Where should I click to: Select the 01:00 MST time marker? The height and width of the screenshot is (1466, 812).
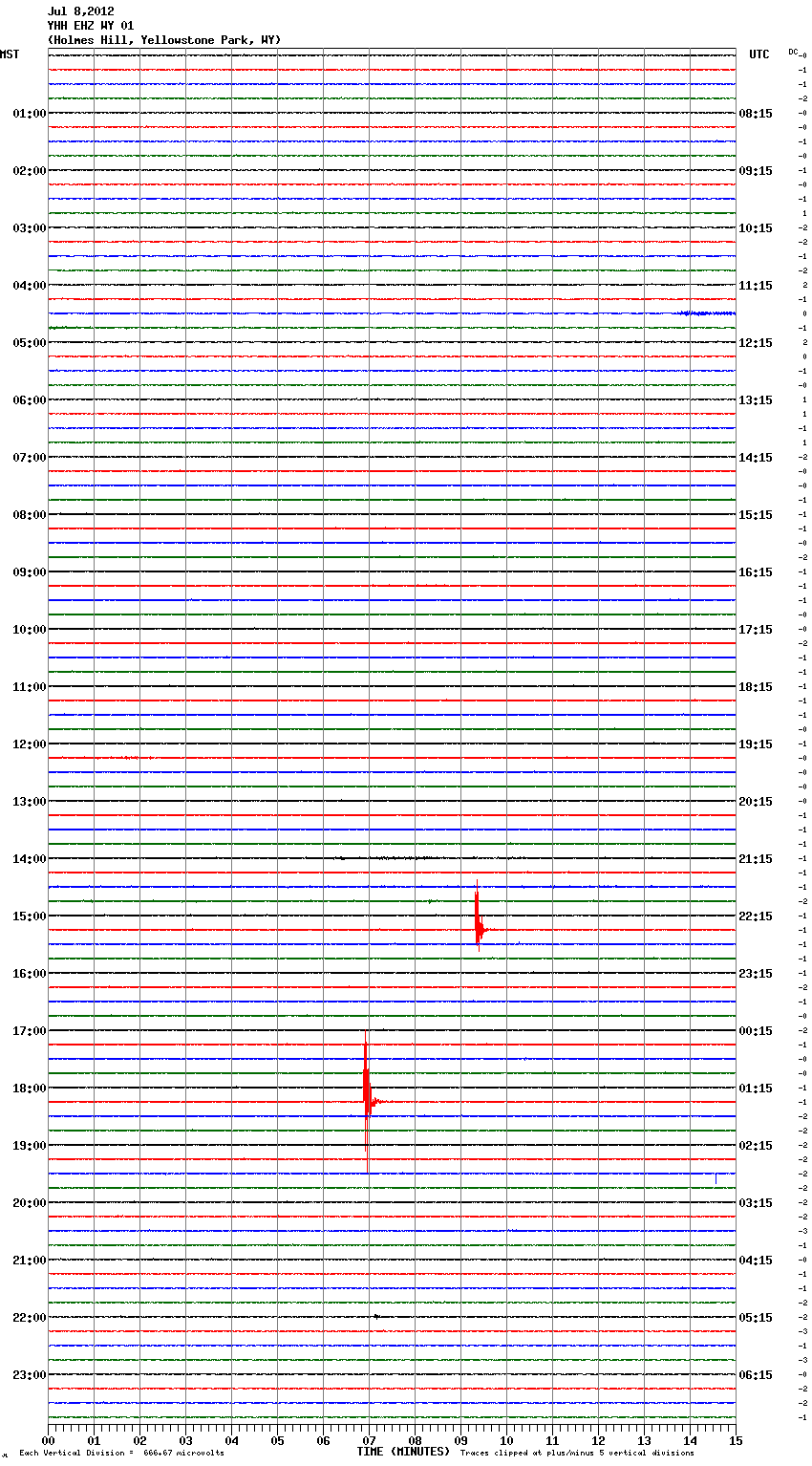point(29,114)
